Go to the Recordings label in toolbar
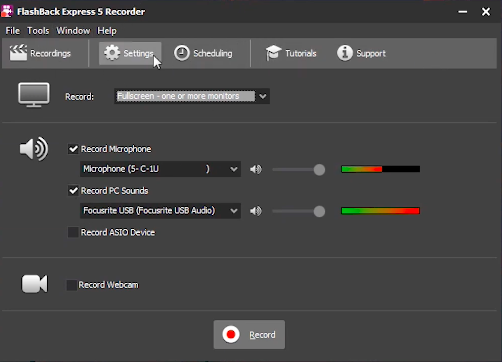This screenshot has width=502, height=362. tap(50, 53)
